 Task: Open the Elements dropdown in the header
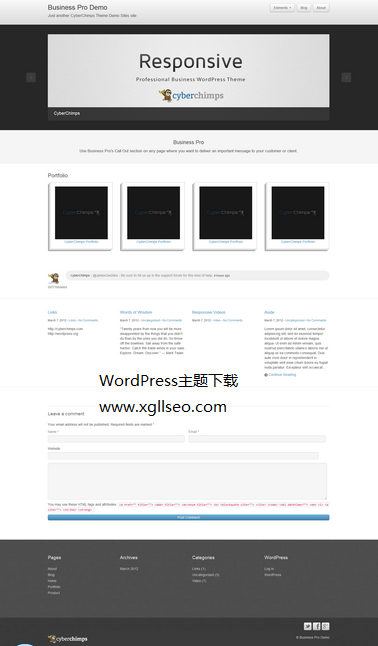click(x=282, y=8)
